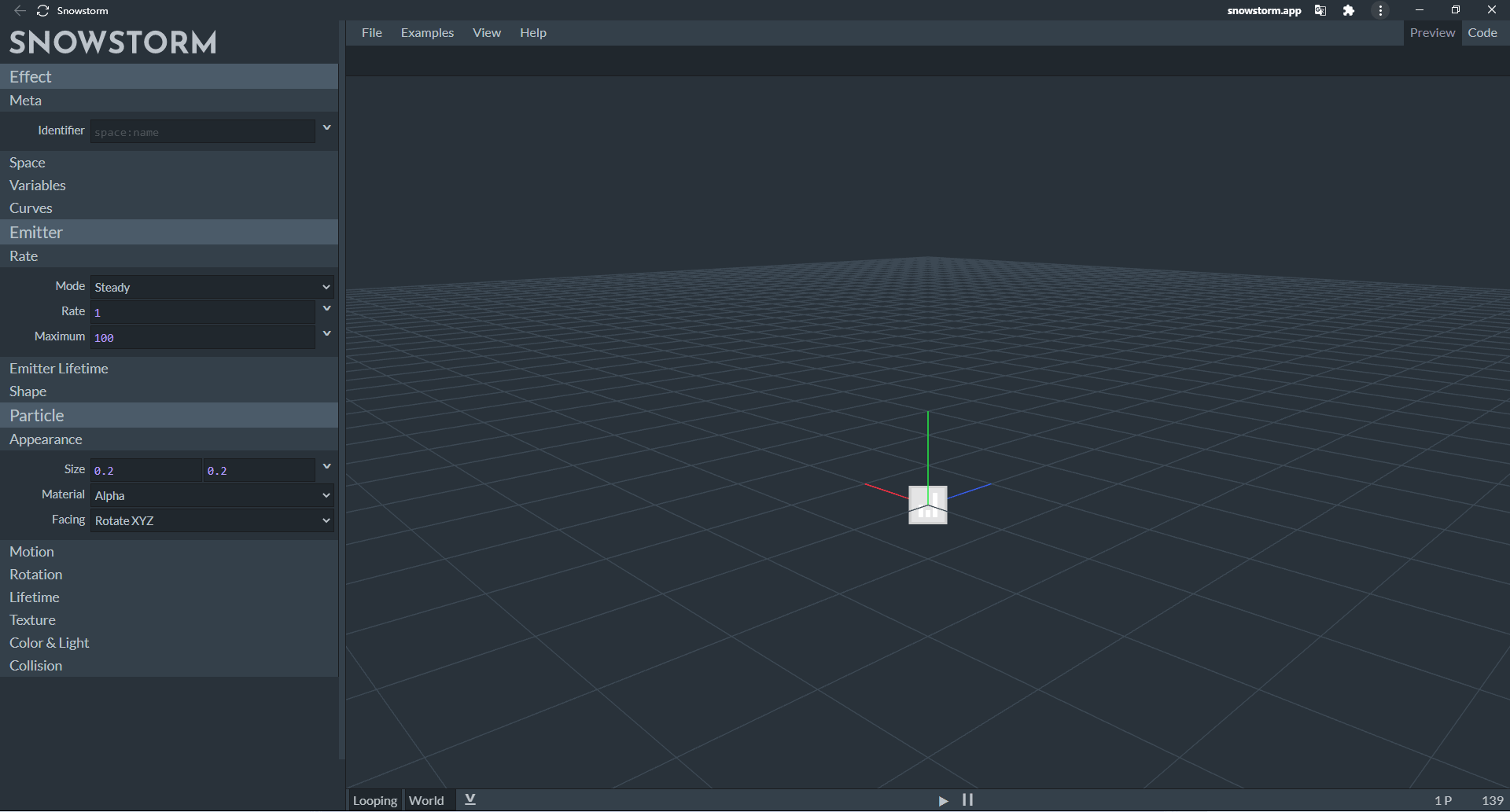Image resolution: width=1510 pixels, height=812 pixels.
Task: Open the Facing dropdown set to Rotate XYZ
Action: (212, 520)
